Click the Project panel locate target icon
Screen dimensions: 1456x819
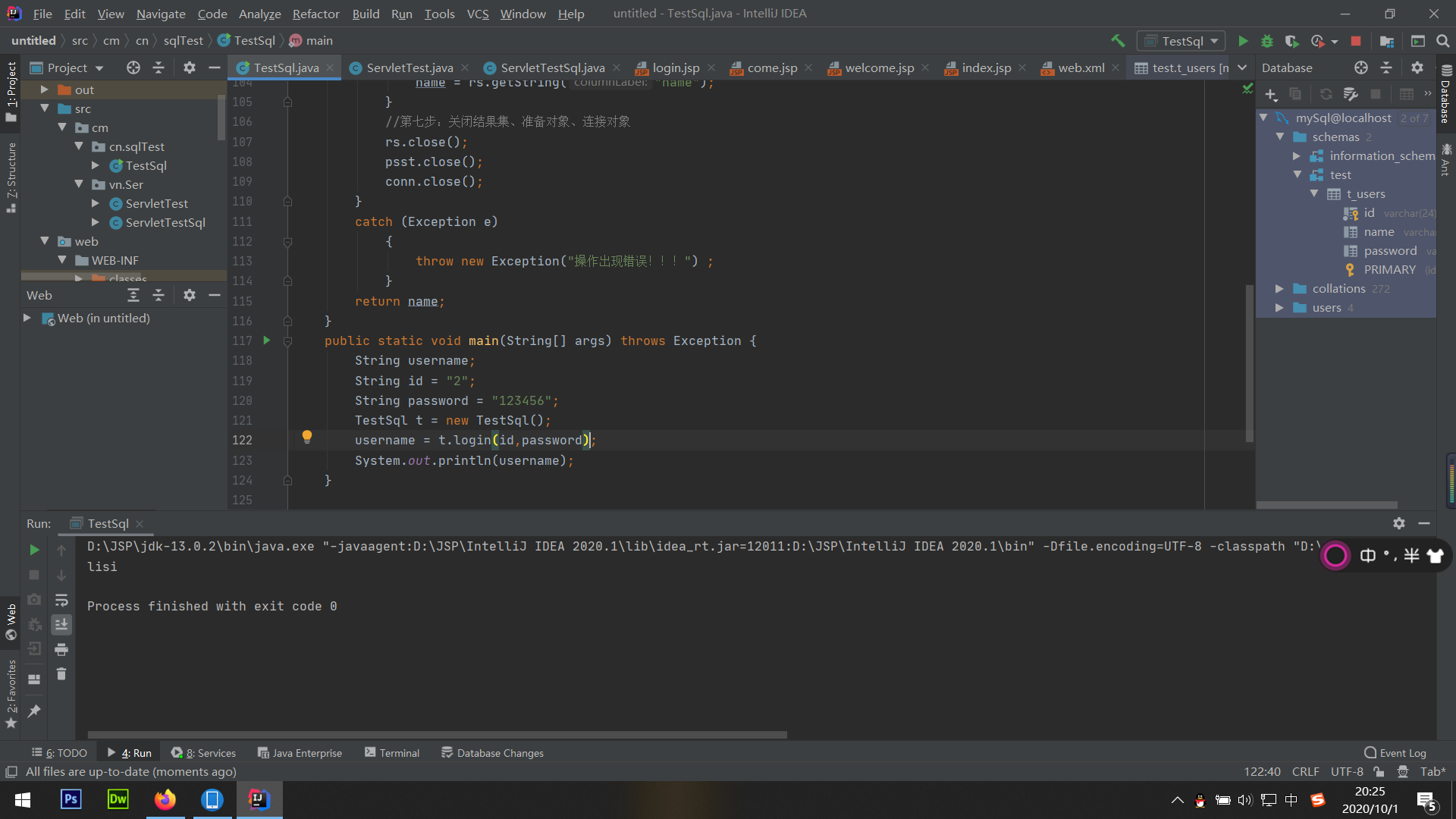pos(133,67)
